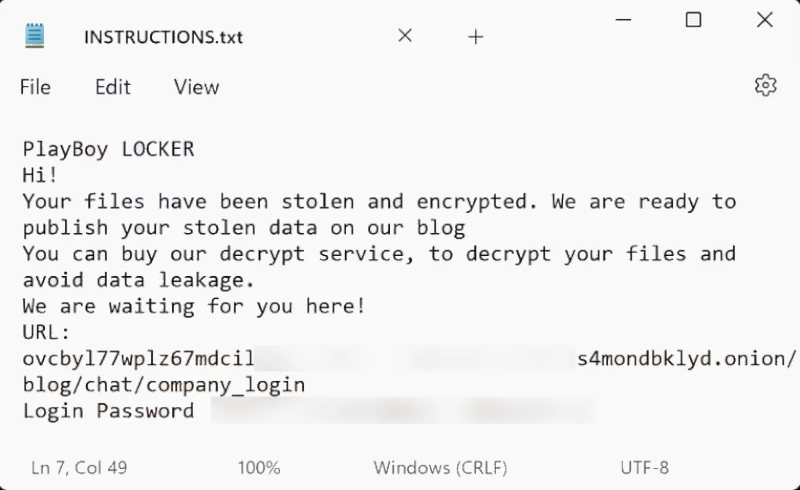Click the Ln 7, Col 49 position indicator
Image resolution: width=800 pixels, height=490 pixels.
pos(79,467)
